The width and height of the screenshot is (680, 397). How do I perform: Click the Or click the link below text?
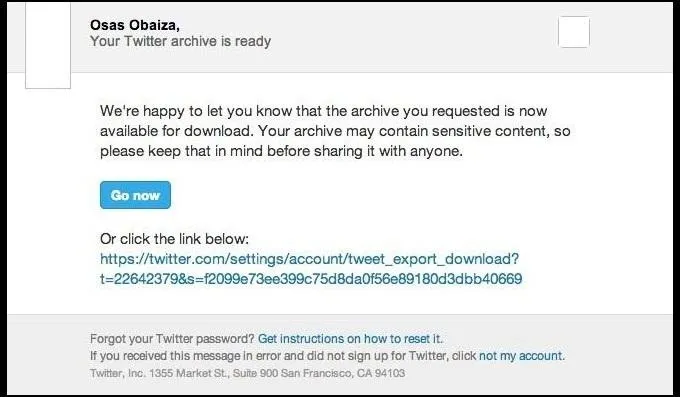click(x=174, y=239)
